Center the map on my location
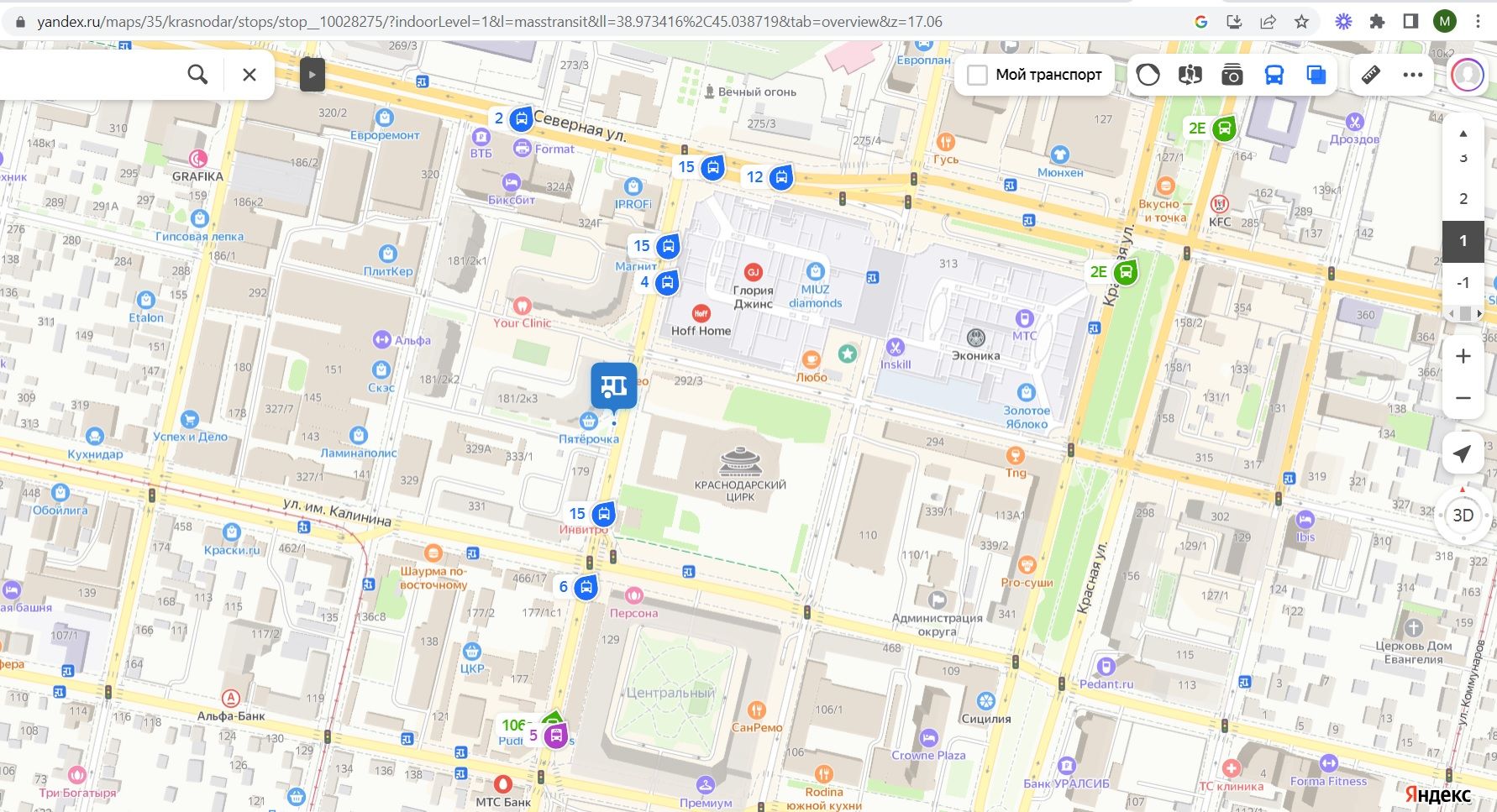Screen dimensions: 1497x812 click(x=1463, y=453)
